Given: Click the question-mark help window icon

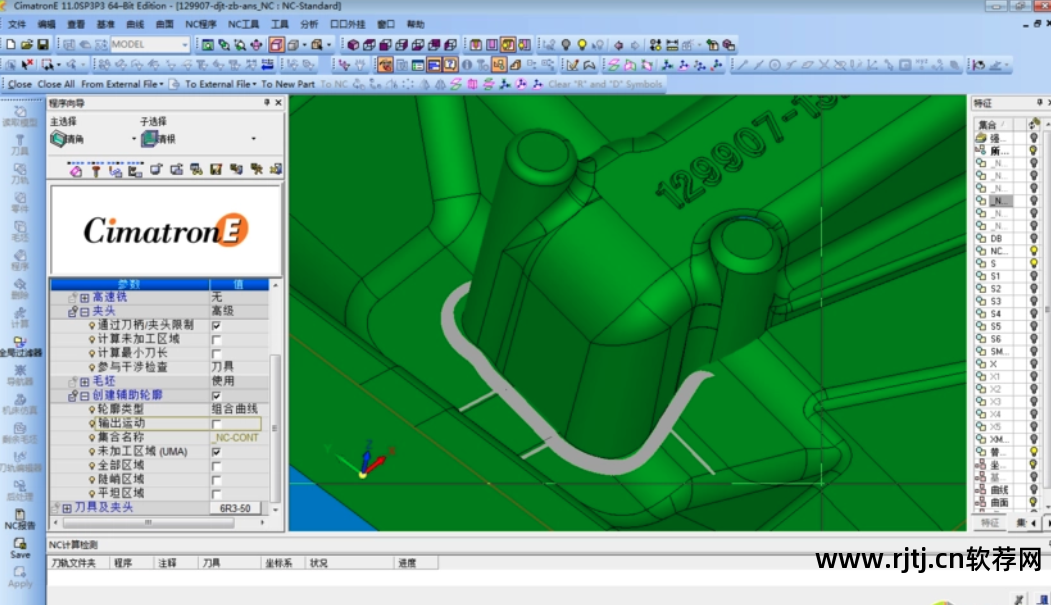Looking at the screenshot, I should (450, 64).
